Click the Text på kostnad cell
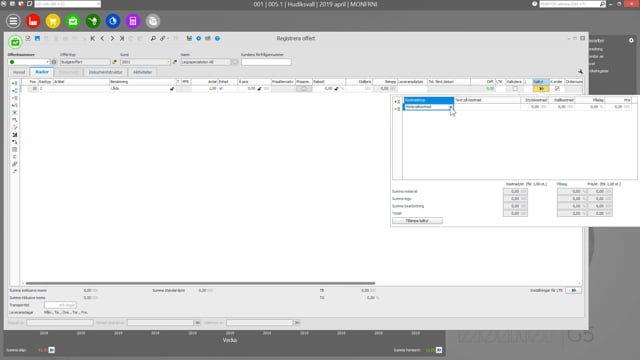Image resolution: width=640 pixels, height=360 pixels. pyautogui.click(x=487, y=107)
